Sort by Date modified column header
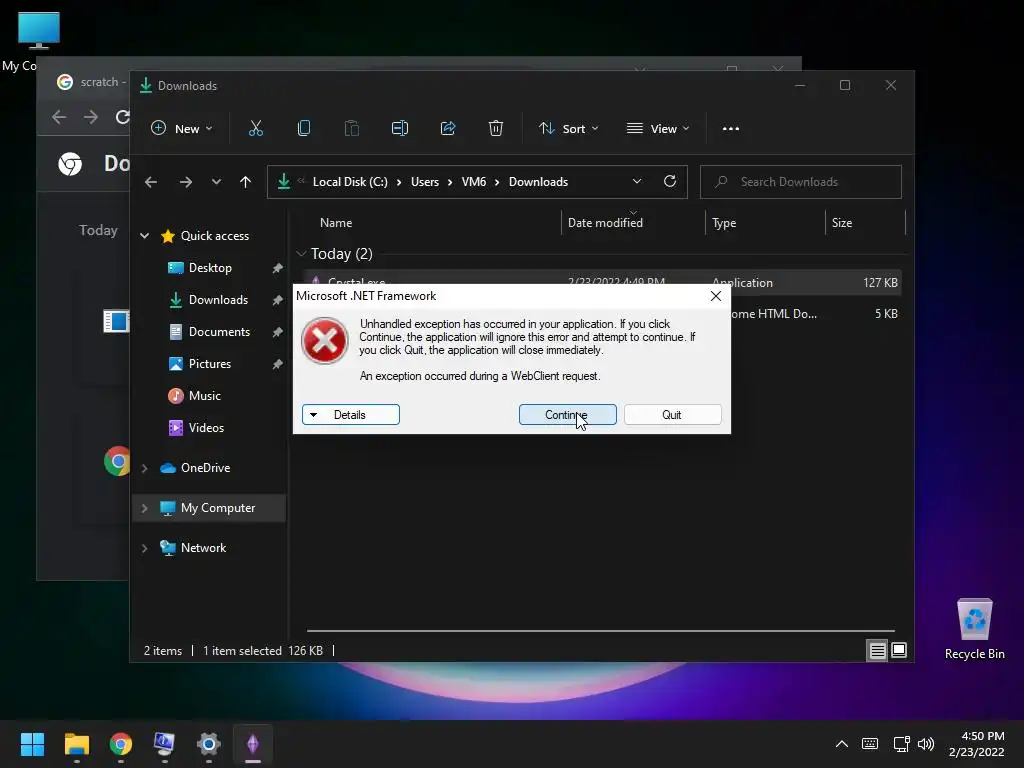Screen dimensions: 1024x768 pyautogui.click(x=633, y=223)
